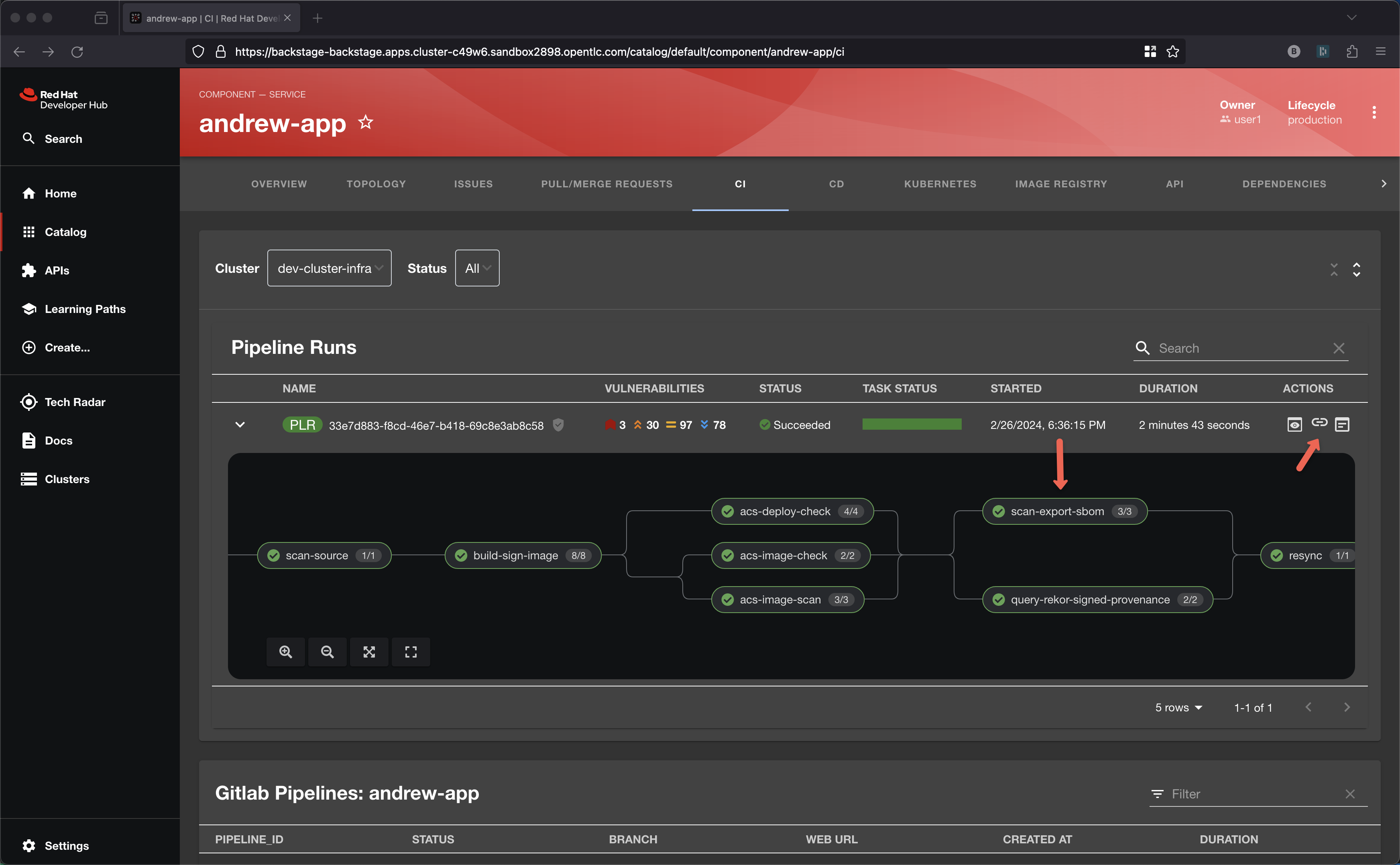Click the signed shield icon beside run name
Viewport: 1400px width, 865px height.
coord(558,425)
